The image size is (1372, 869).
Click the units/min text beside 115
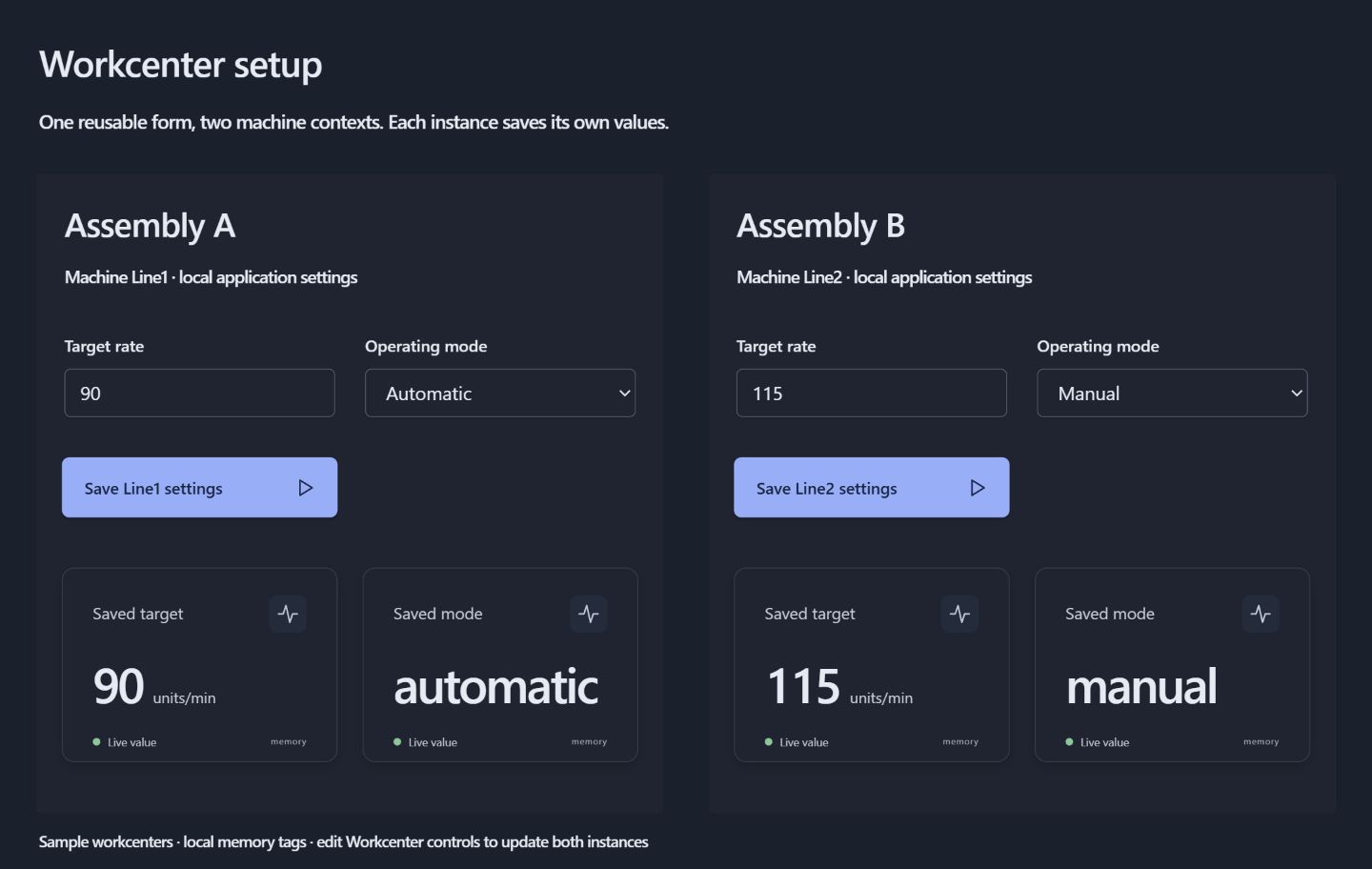tap(880, 698)
